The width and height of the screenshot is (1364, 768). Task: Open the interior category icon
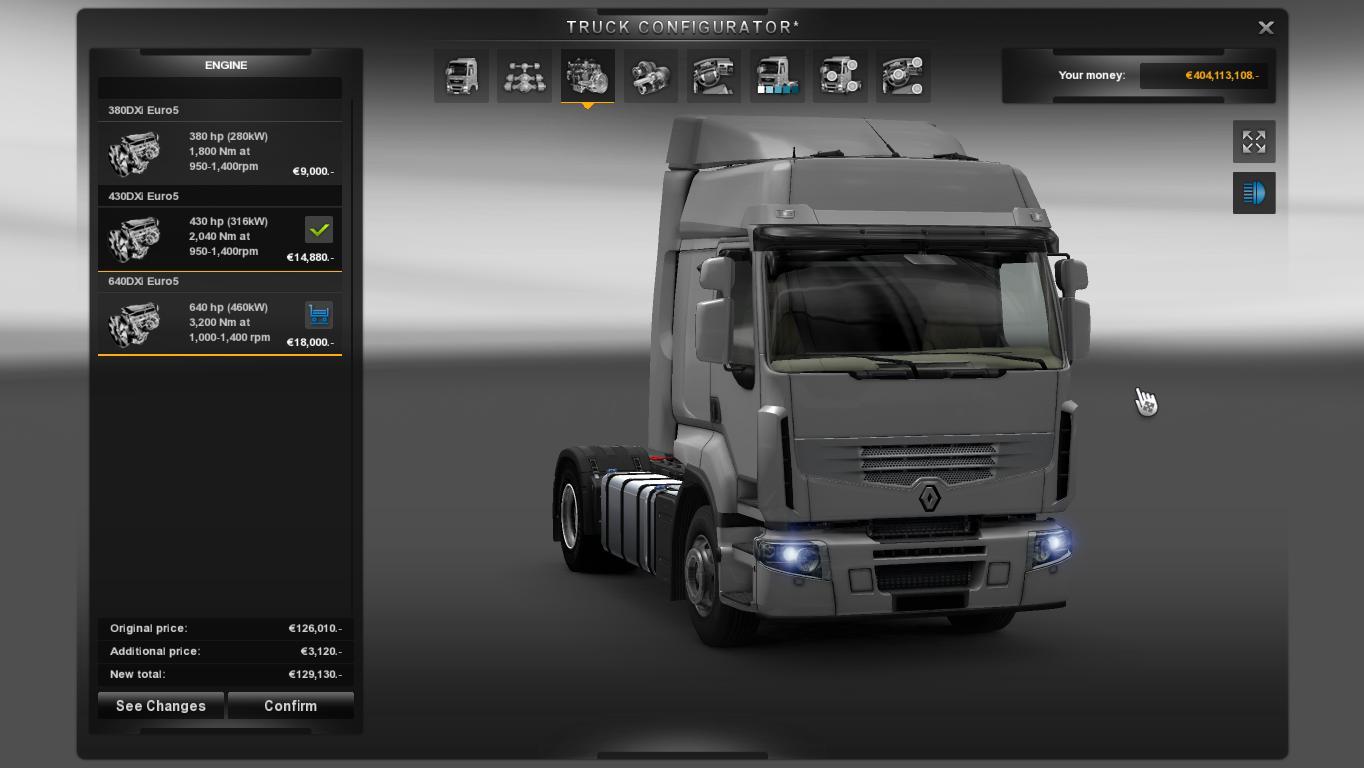713,76
